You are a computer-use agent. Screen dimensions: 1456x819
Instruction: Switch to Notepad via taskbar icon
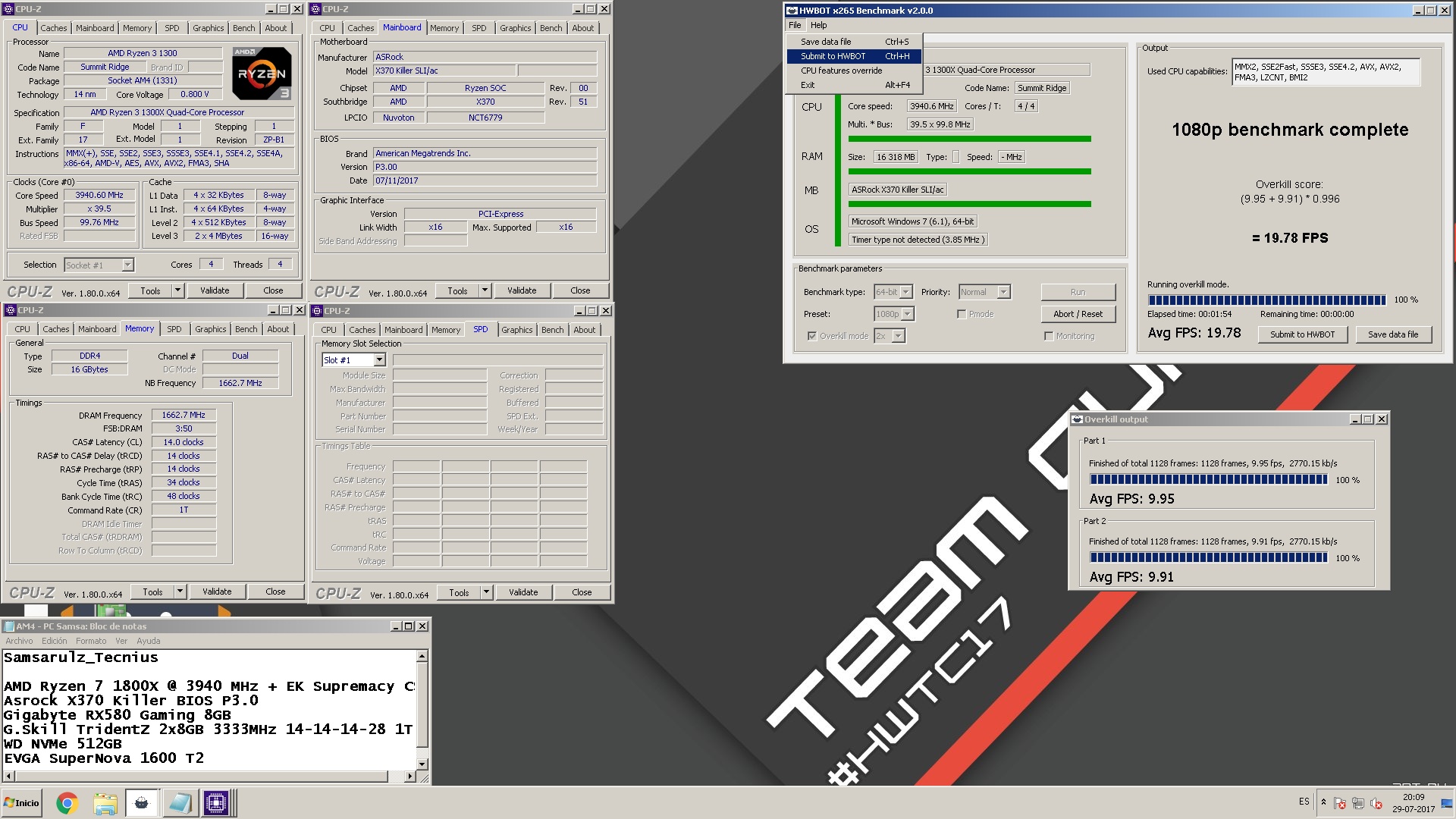[x=180, y=803]
